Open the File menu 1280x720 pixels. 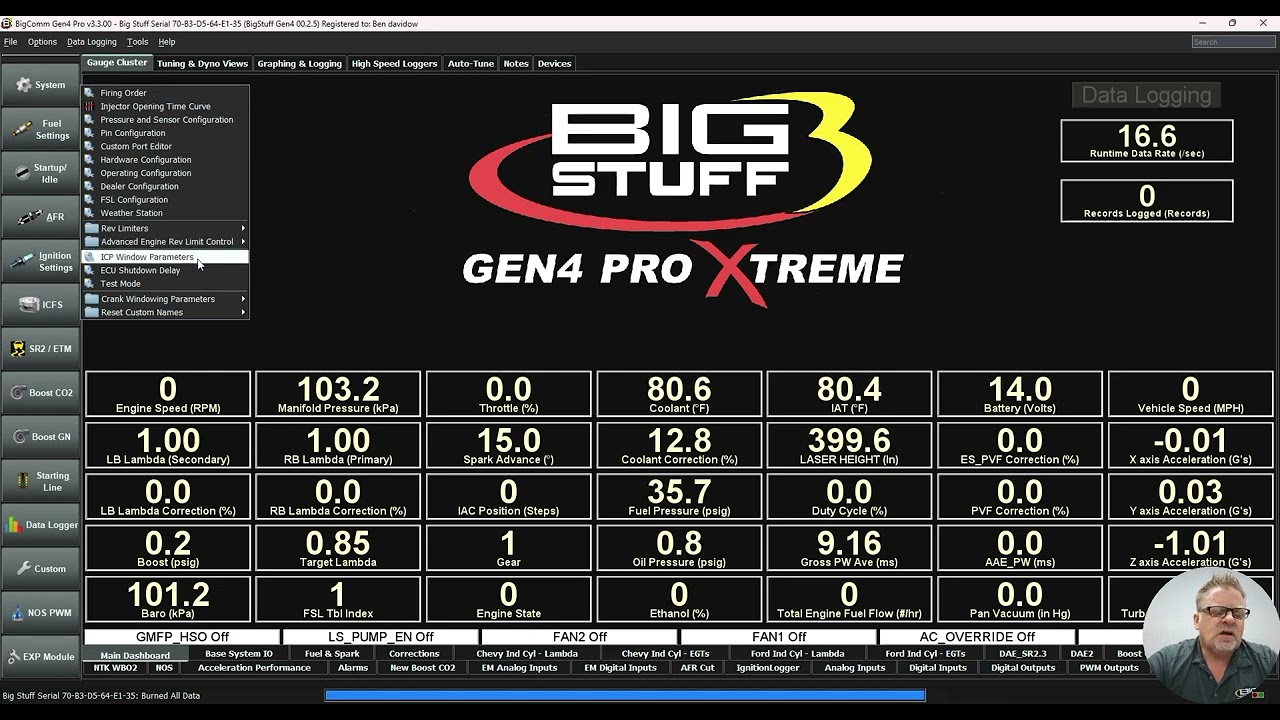pos(10,42)
